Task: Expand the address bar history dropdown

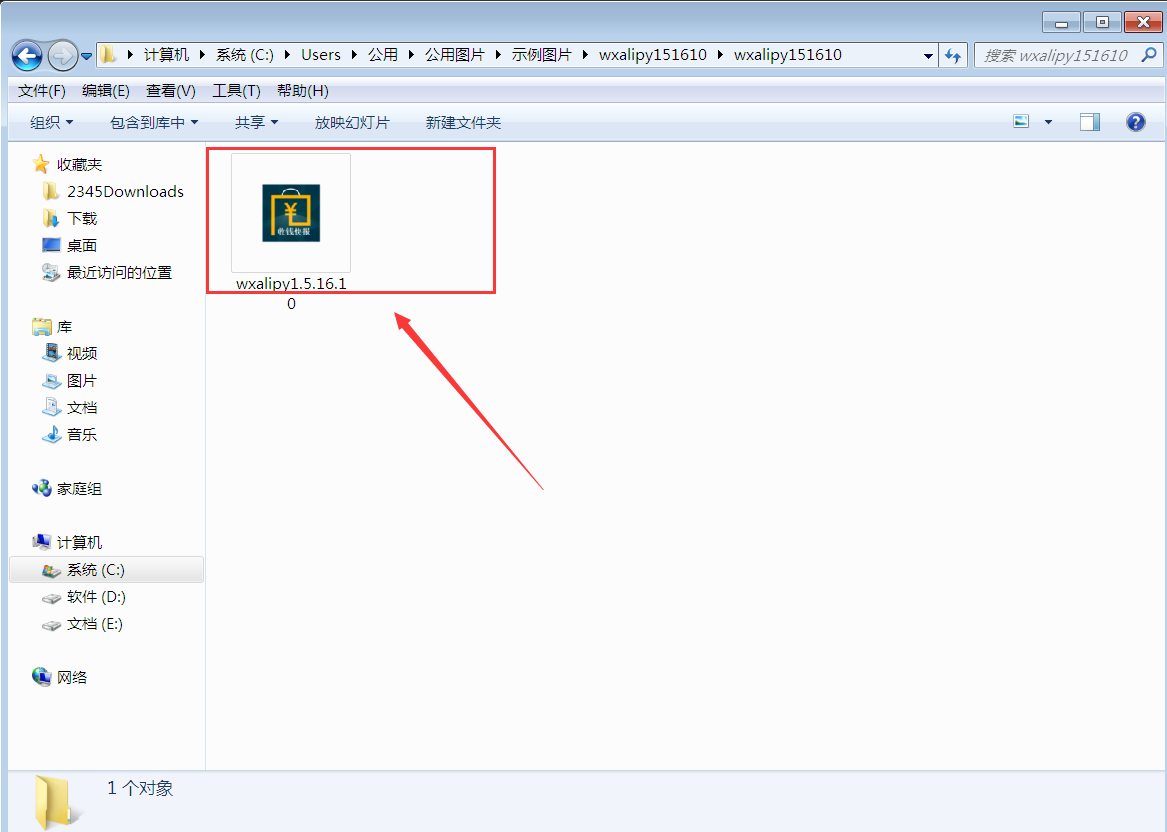Action: (928, 56)
